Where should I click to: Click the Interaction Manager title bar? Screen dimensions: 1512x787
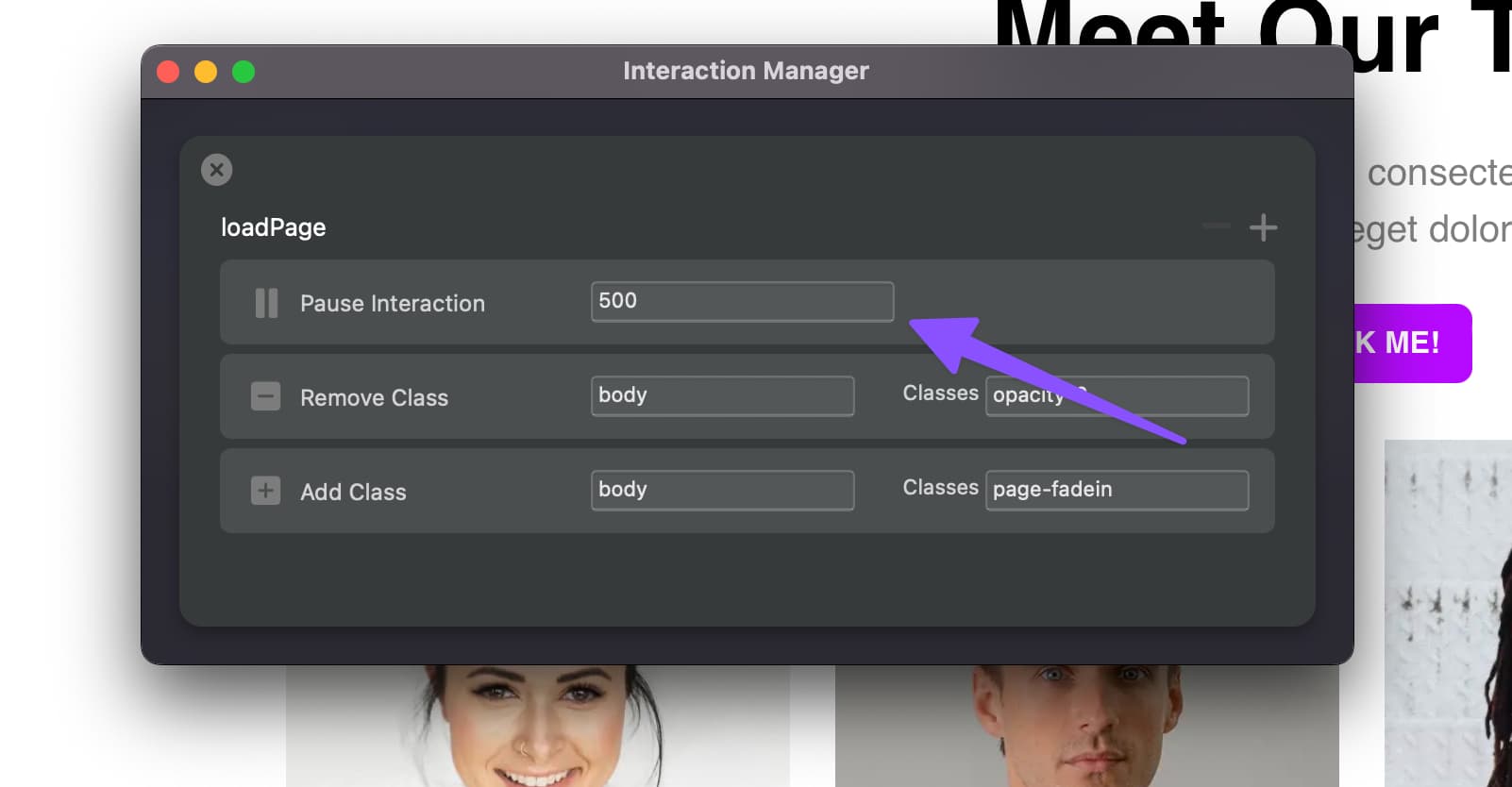coord(746,72)
